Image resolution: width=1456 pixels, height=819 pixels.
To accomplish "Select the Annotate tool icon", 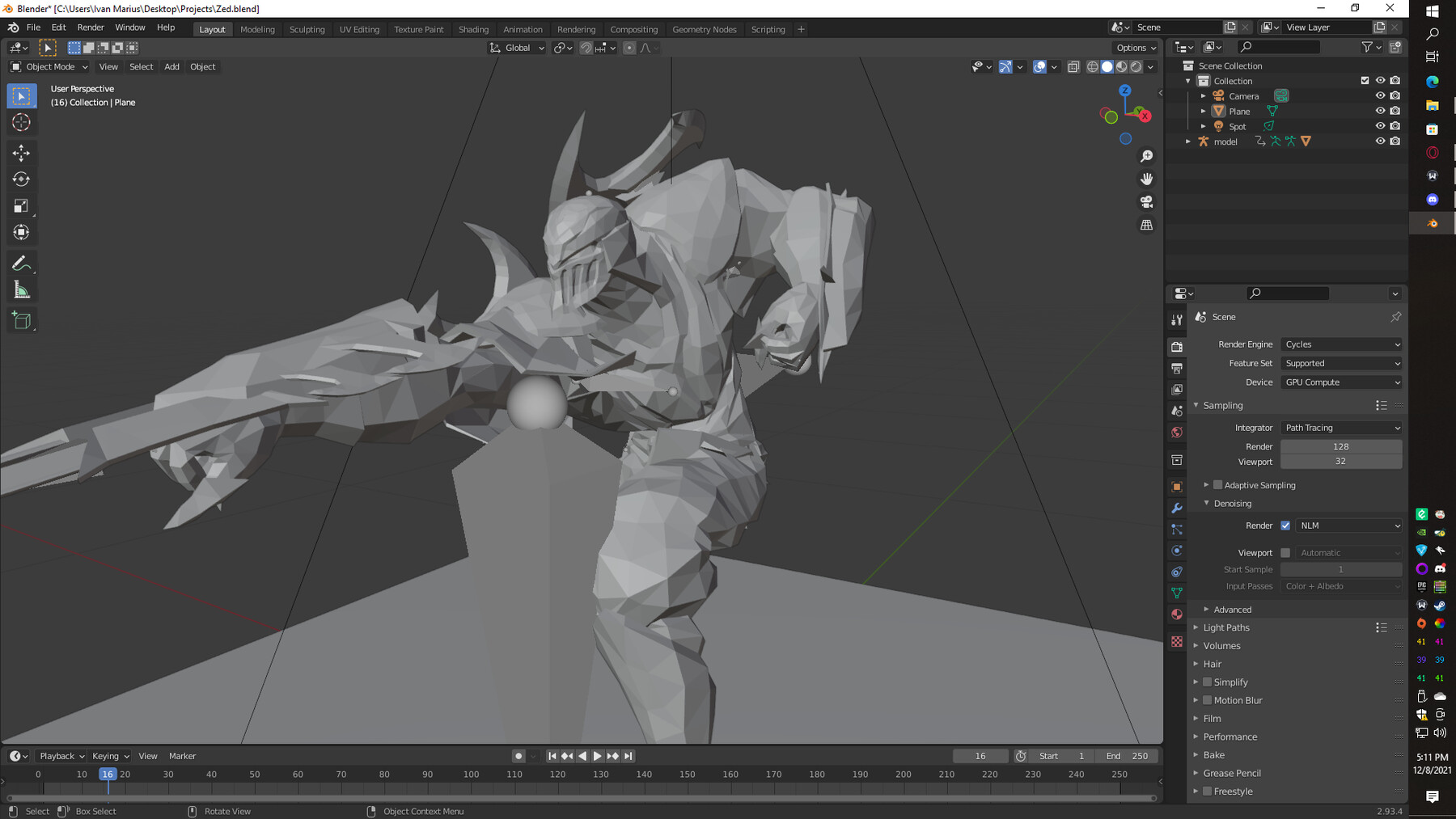I will pyautogui.click(x=22, y=262).
